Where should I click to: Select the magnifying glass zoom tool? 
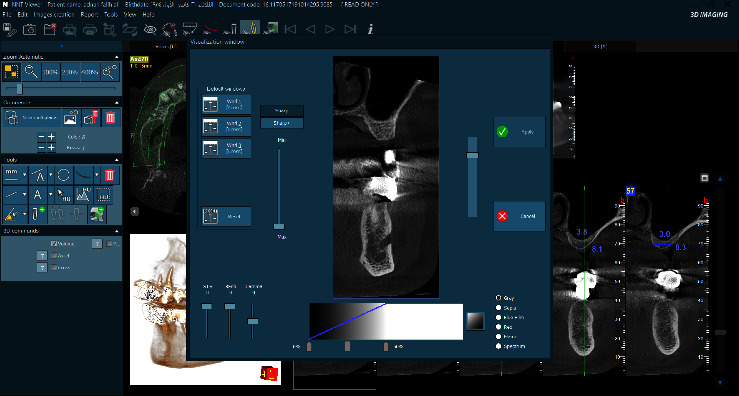point(31,72)
